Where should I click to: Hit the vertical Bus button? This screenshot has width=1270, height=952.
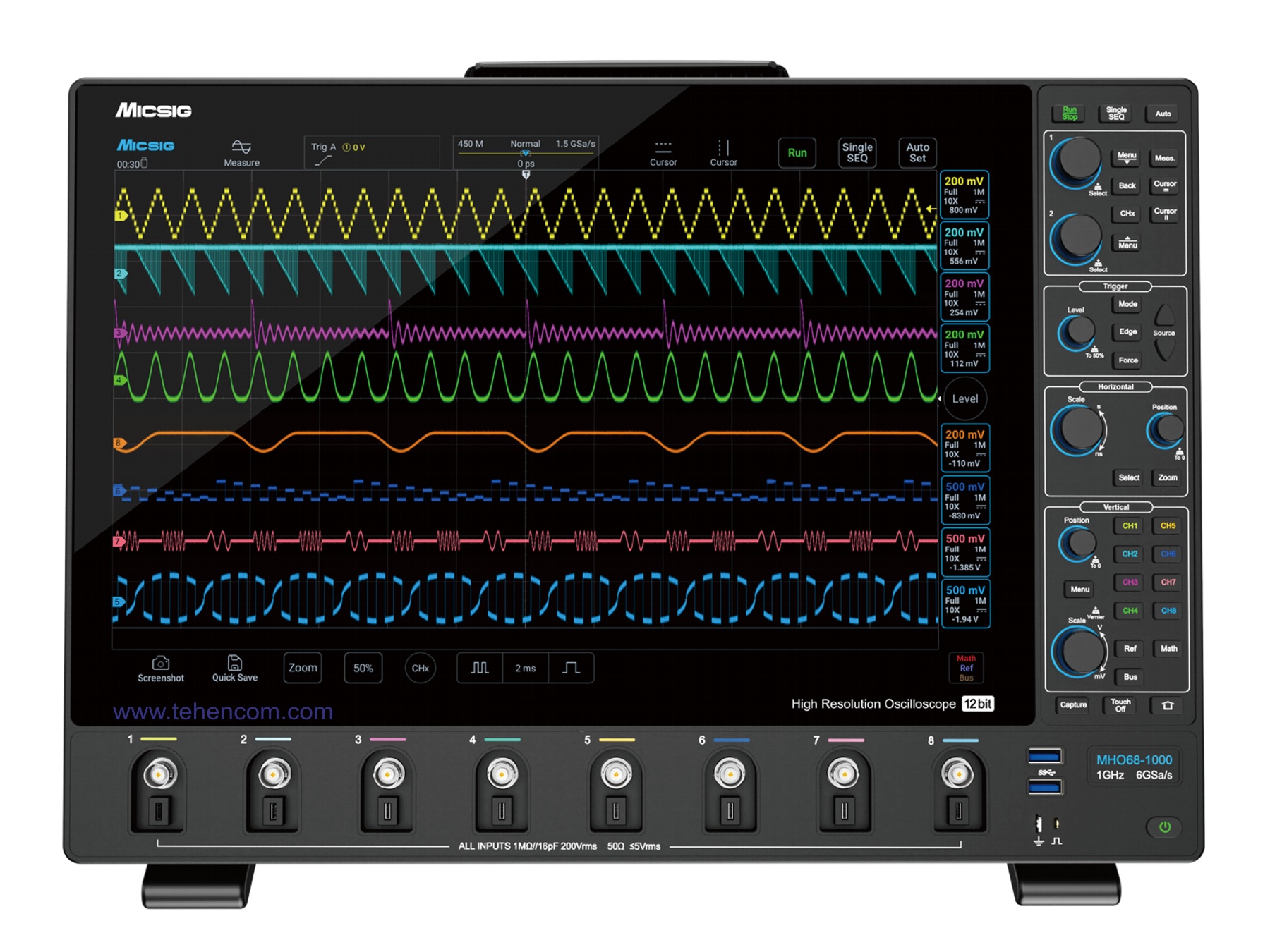[x=1130, y=676]
